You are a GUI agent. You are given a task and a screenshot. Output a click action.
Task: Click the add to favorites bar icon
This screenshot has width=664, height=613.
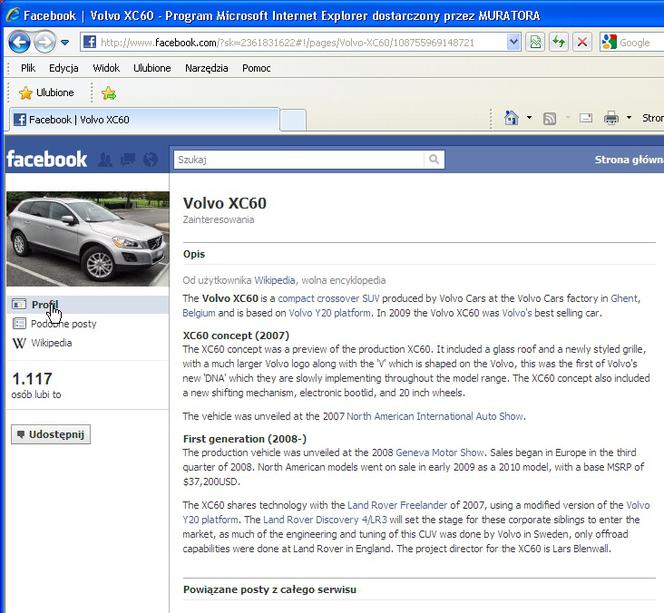(108, 93)
